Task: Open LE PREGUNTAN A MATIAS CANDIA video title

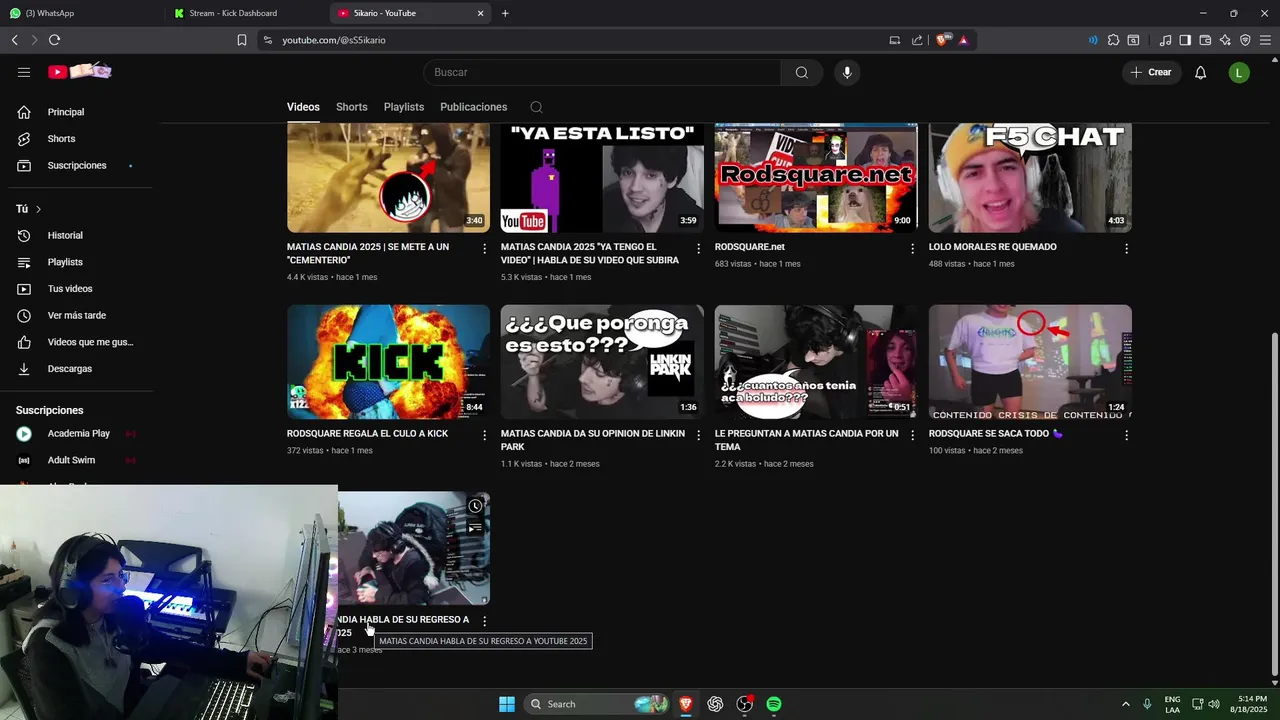Action: tap(806, 440)
